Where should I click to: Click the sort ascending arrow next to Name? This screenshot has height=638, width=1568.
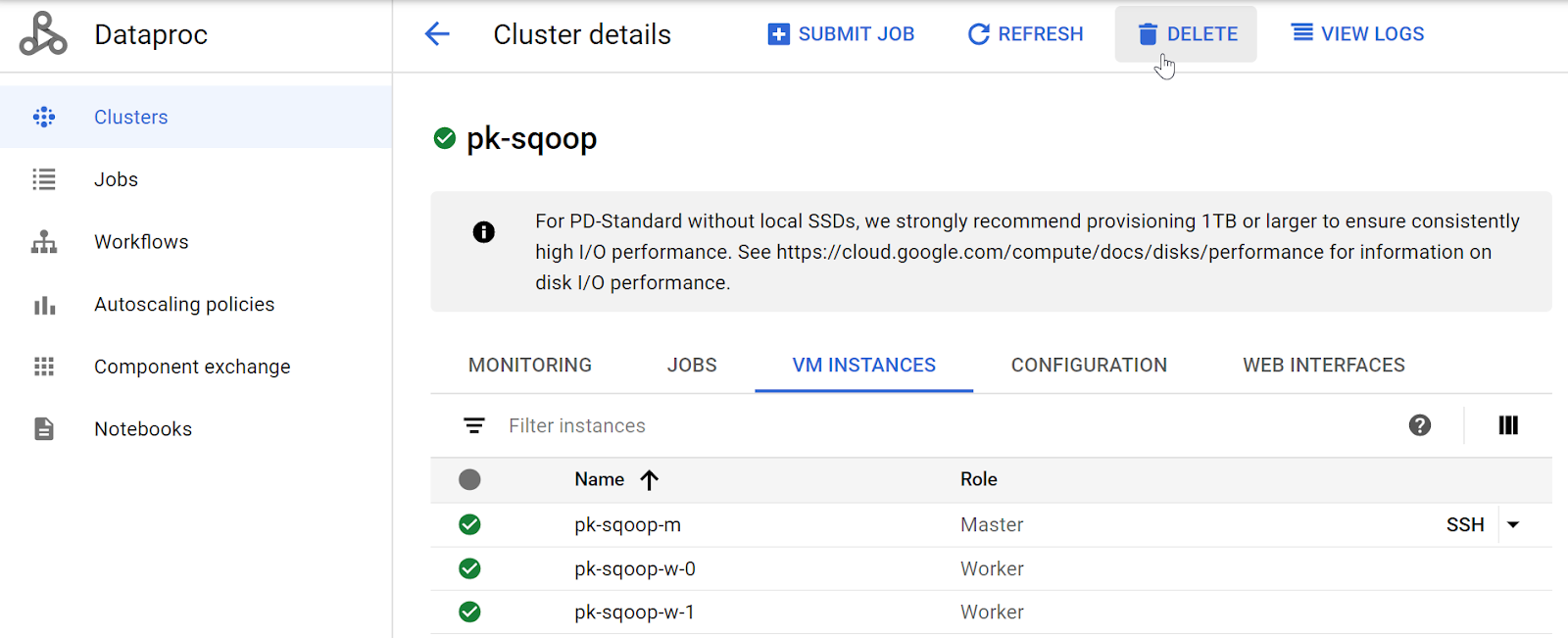click(x=649, y=479)
